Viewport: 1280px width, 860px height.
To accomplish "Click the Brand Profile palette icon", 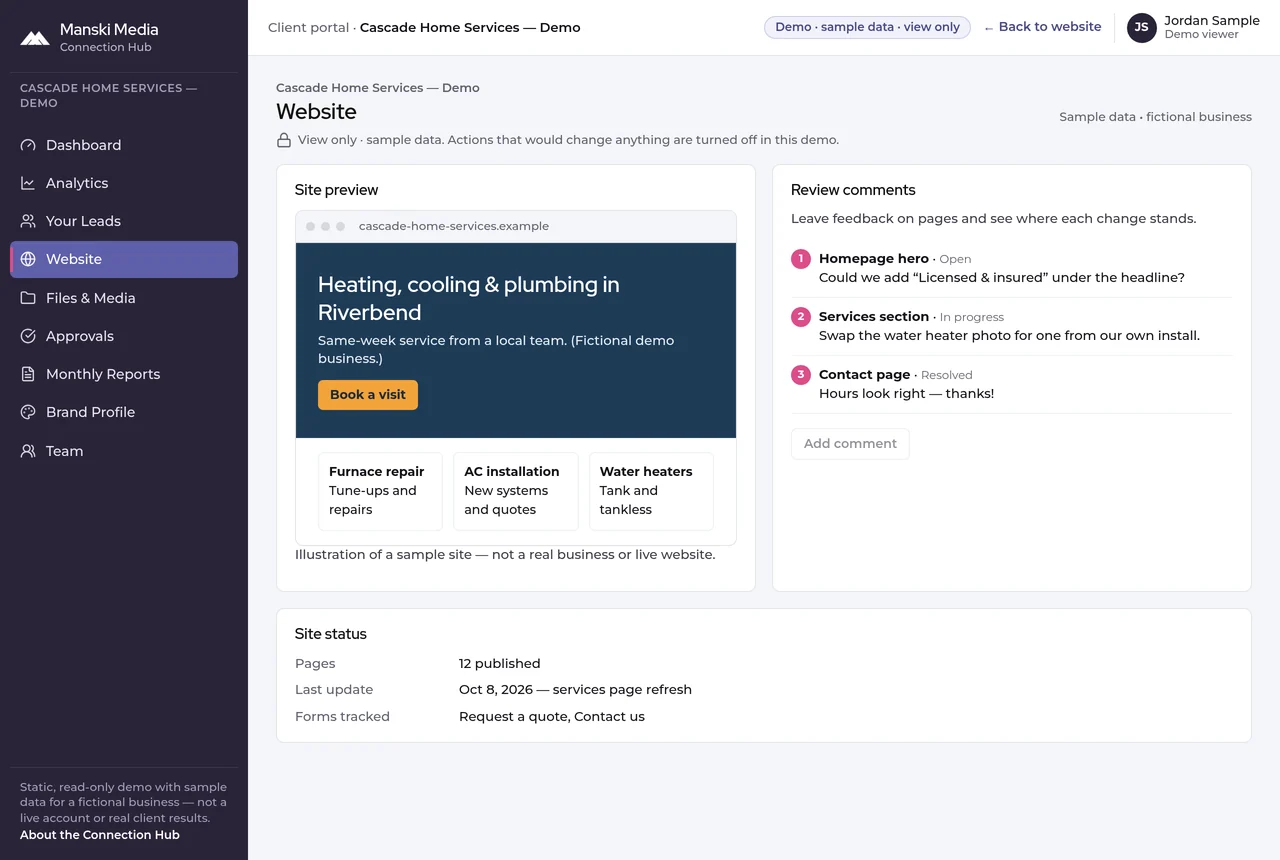I will click(x=28, y=412).
